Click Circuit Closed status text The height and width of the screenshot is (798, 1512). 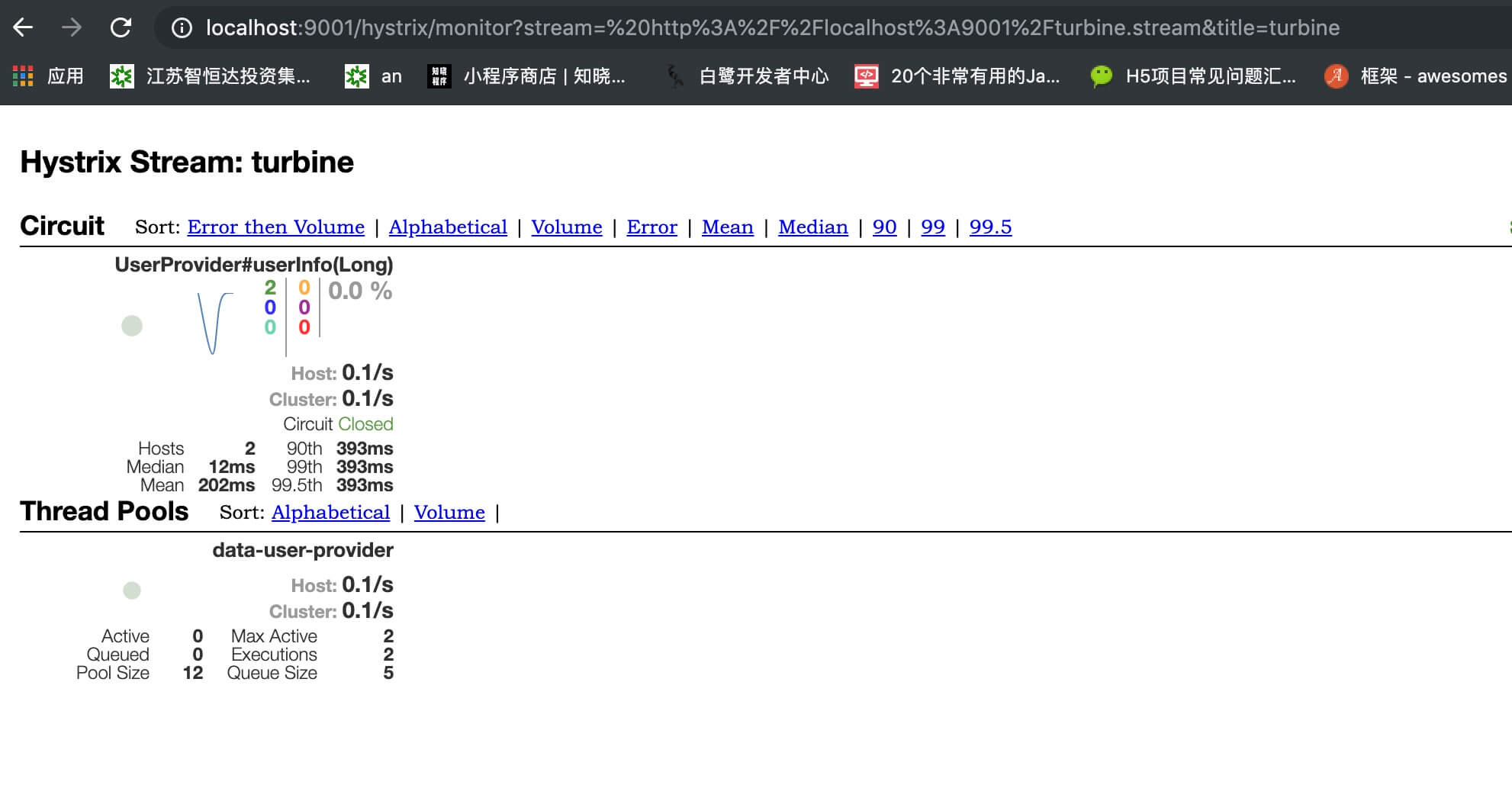(338, 424)
